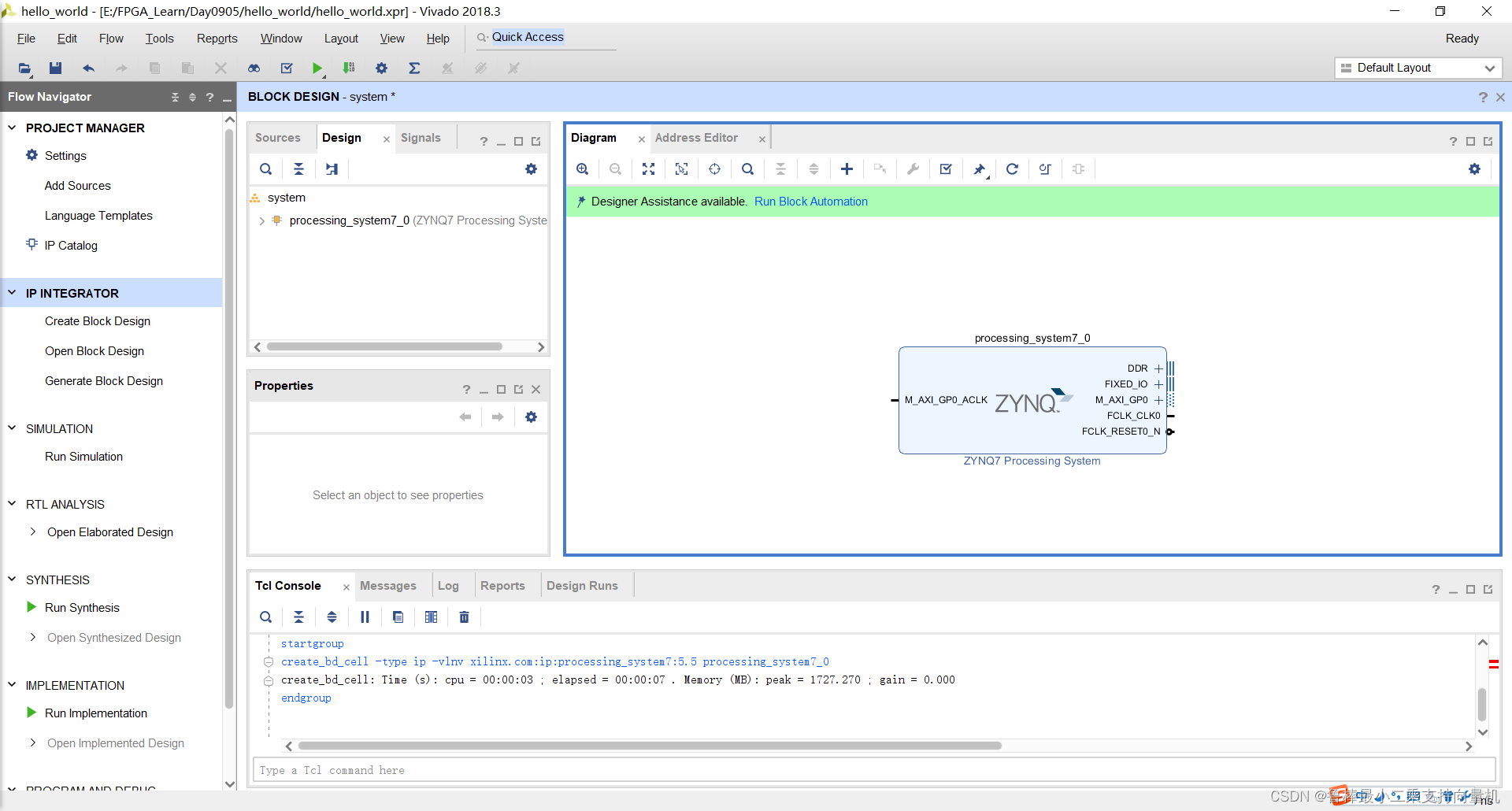Collapse IMPLEMENTATION section
This screenshot has height=811, width=1512.
point(12,685)
